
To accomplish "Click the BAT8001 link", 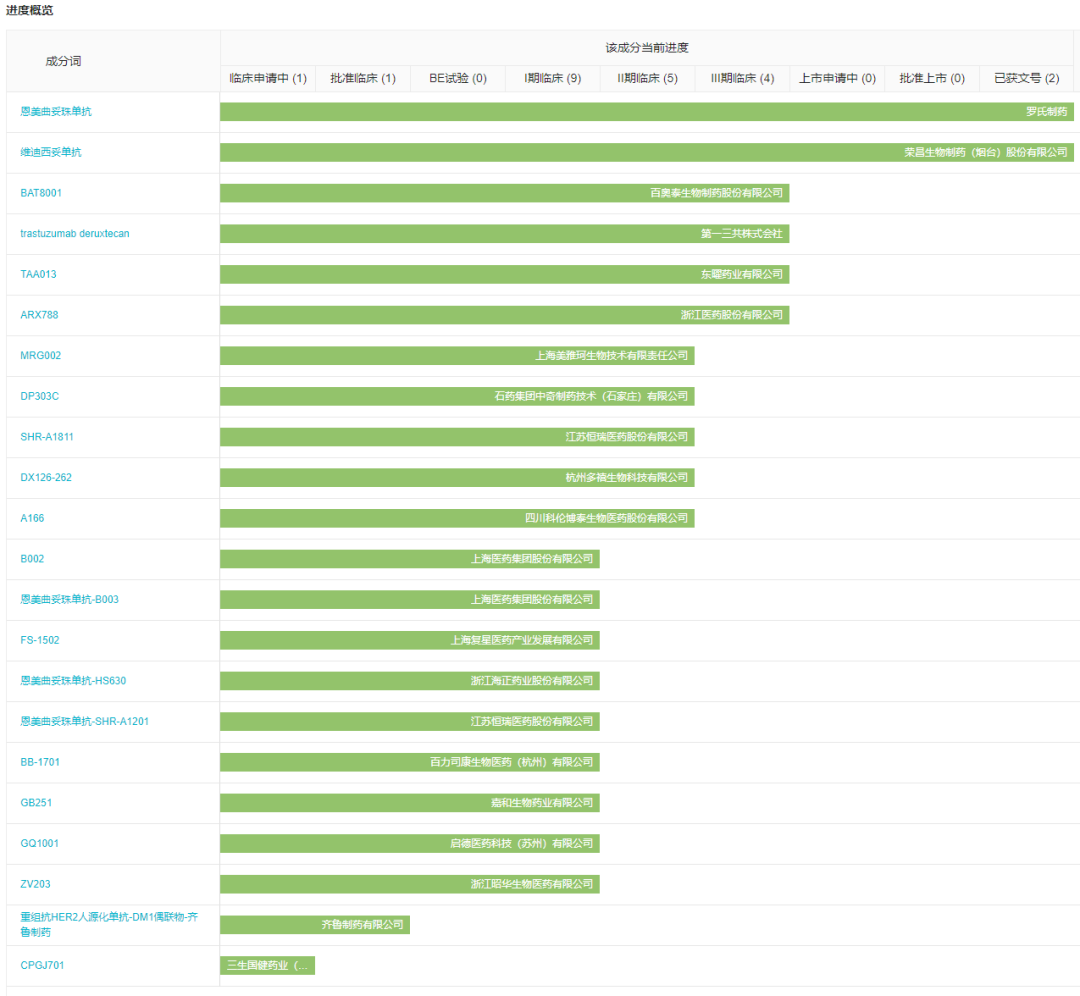I will [41, 193].
